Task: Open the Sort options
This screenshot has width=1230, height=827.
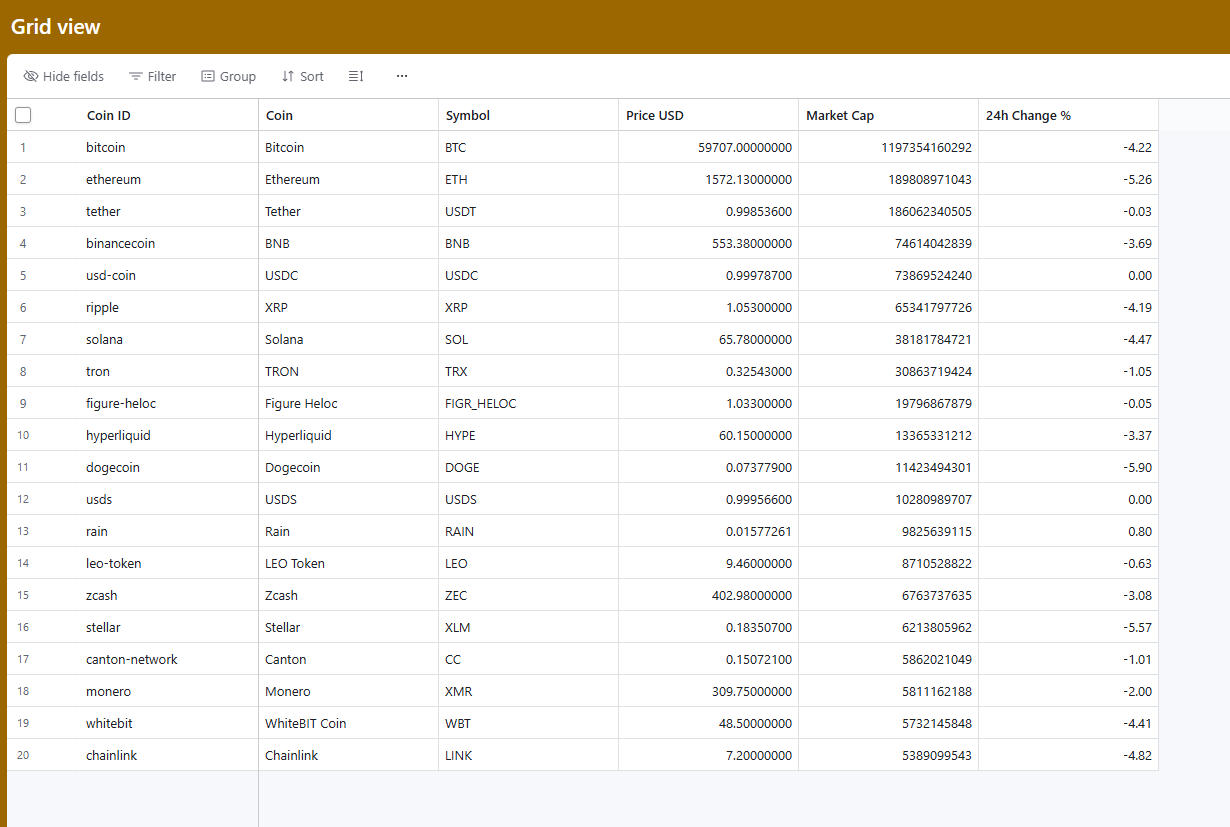Action: (x=302, y=76)
